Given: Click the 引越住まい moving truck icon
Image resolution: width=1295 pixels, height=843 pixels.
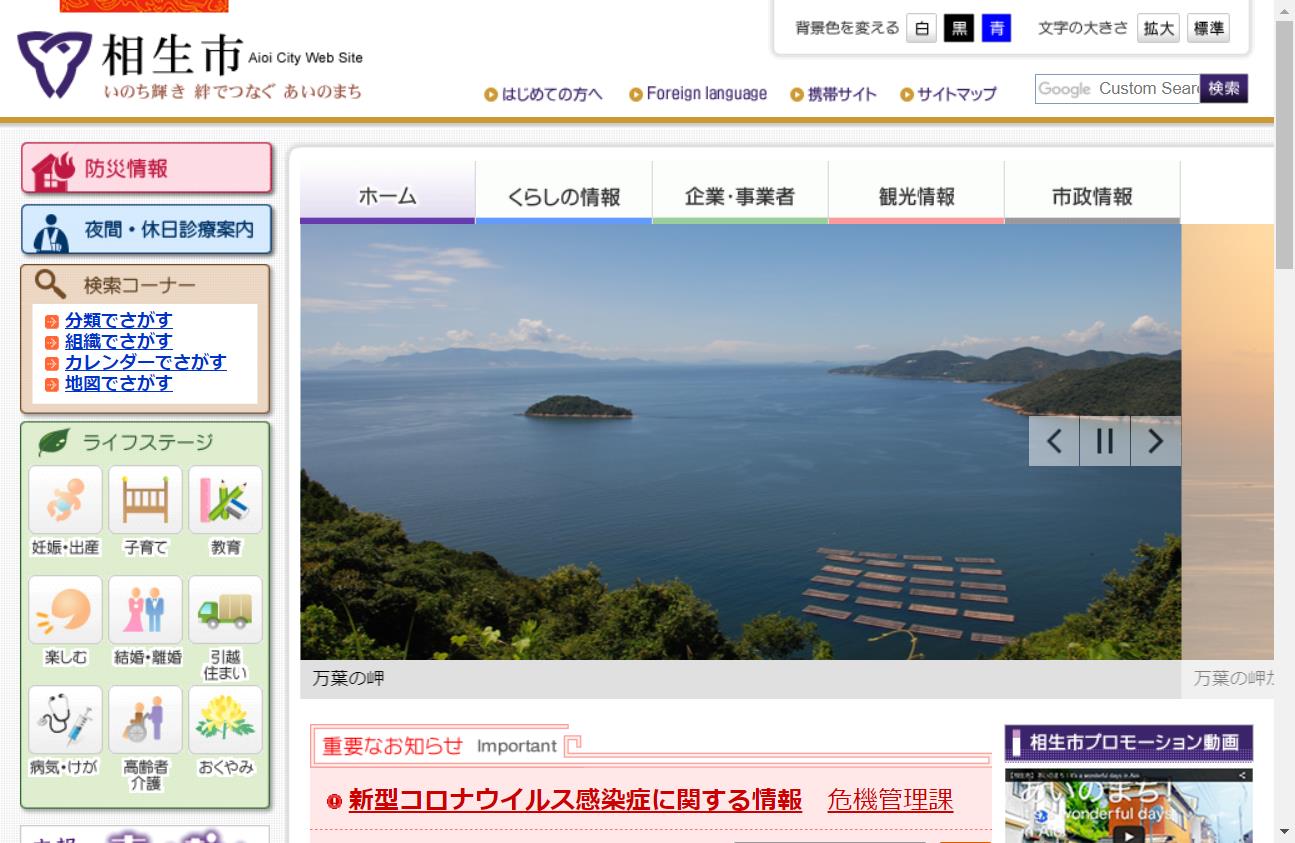Looking at the screenshot, I should 224,610.
